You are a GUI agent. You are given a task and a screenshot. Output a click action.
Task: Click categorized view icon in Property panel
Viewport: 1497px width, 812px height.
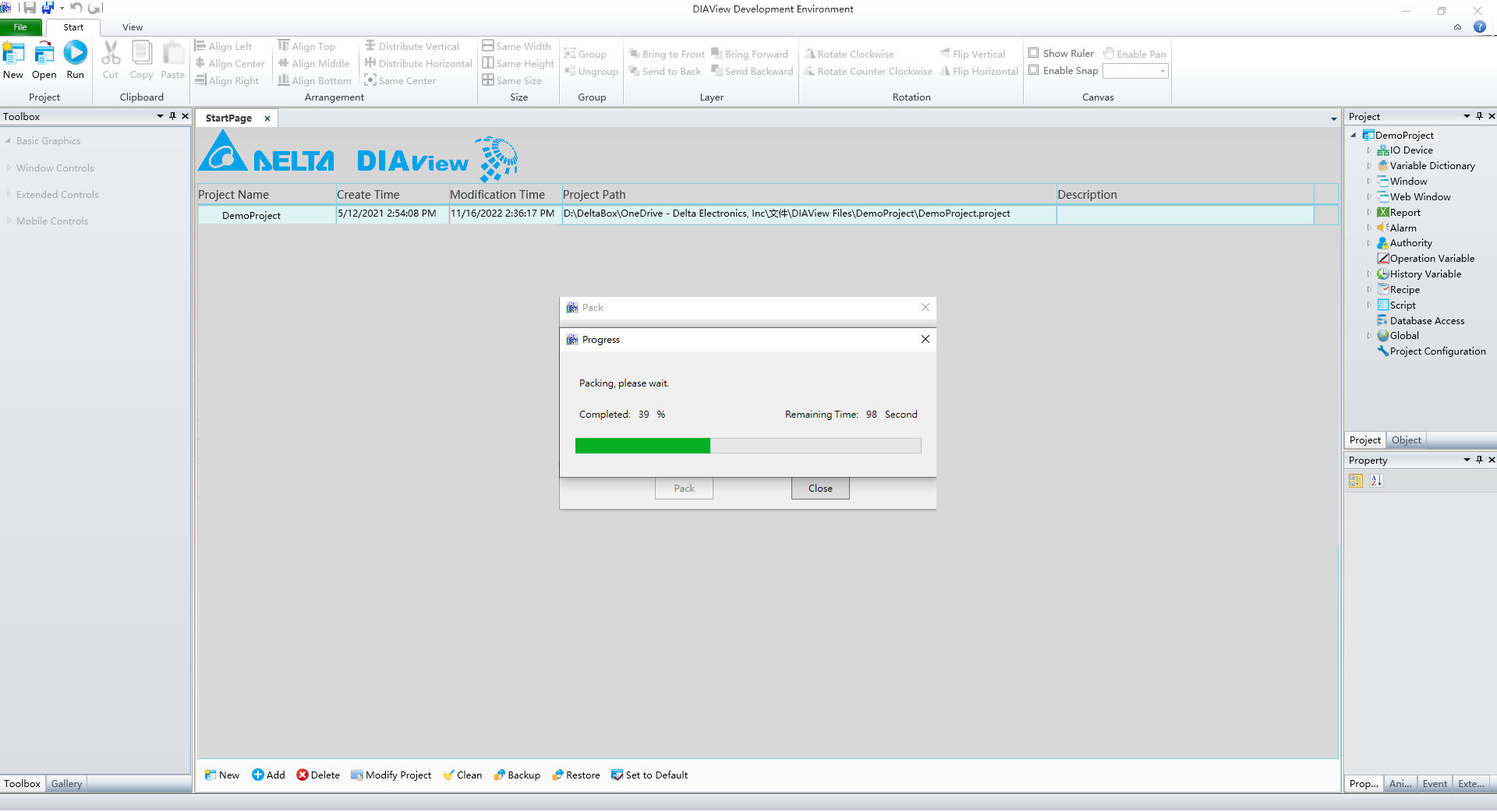pos(1356,481)
